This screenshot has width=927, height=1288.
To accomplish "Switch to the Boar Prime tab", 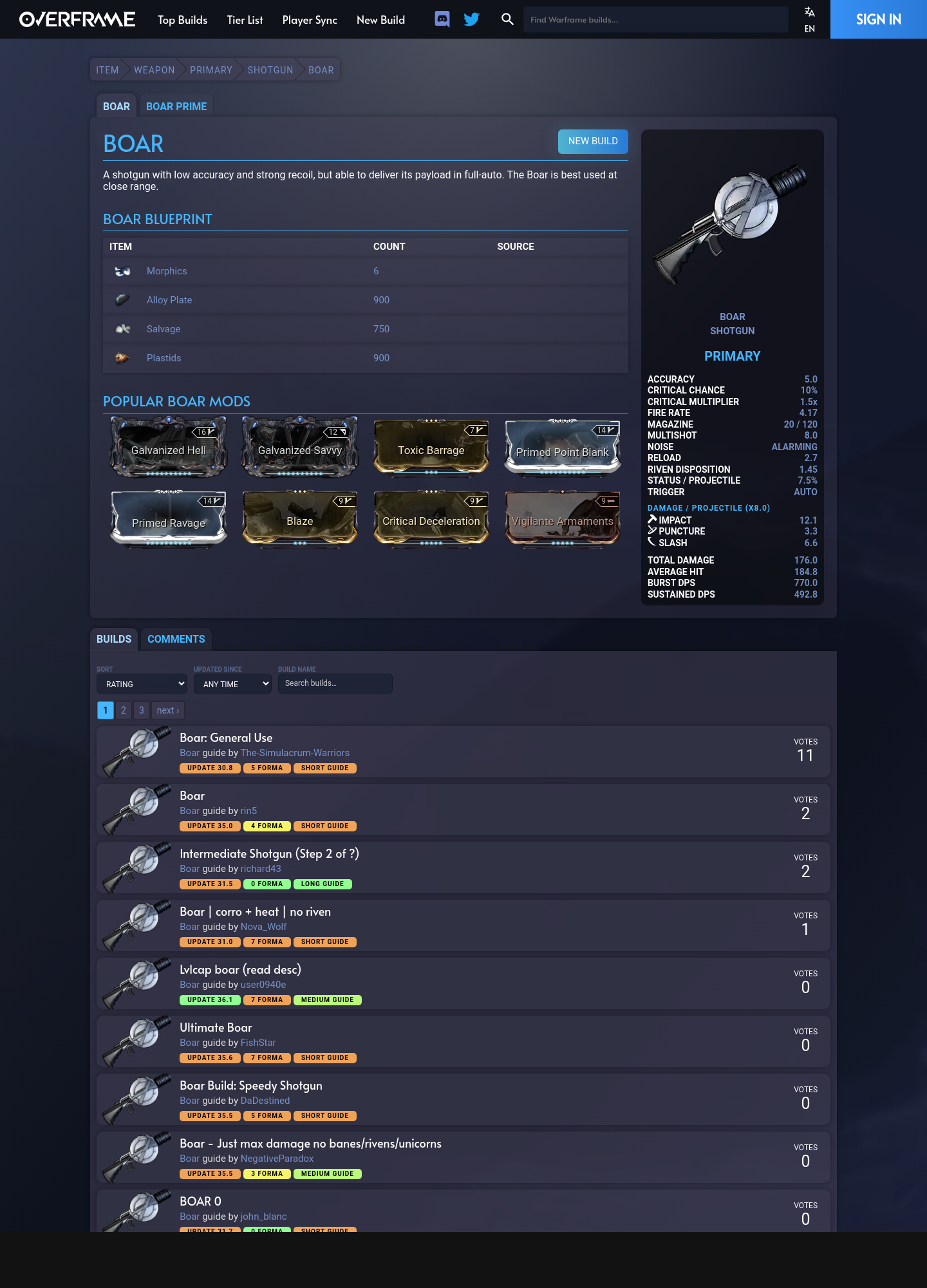I will click(176, 106).
